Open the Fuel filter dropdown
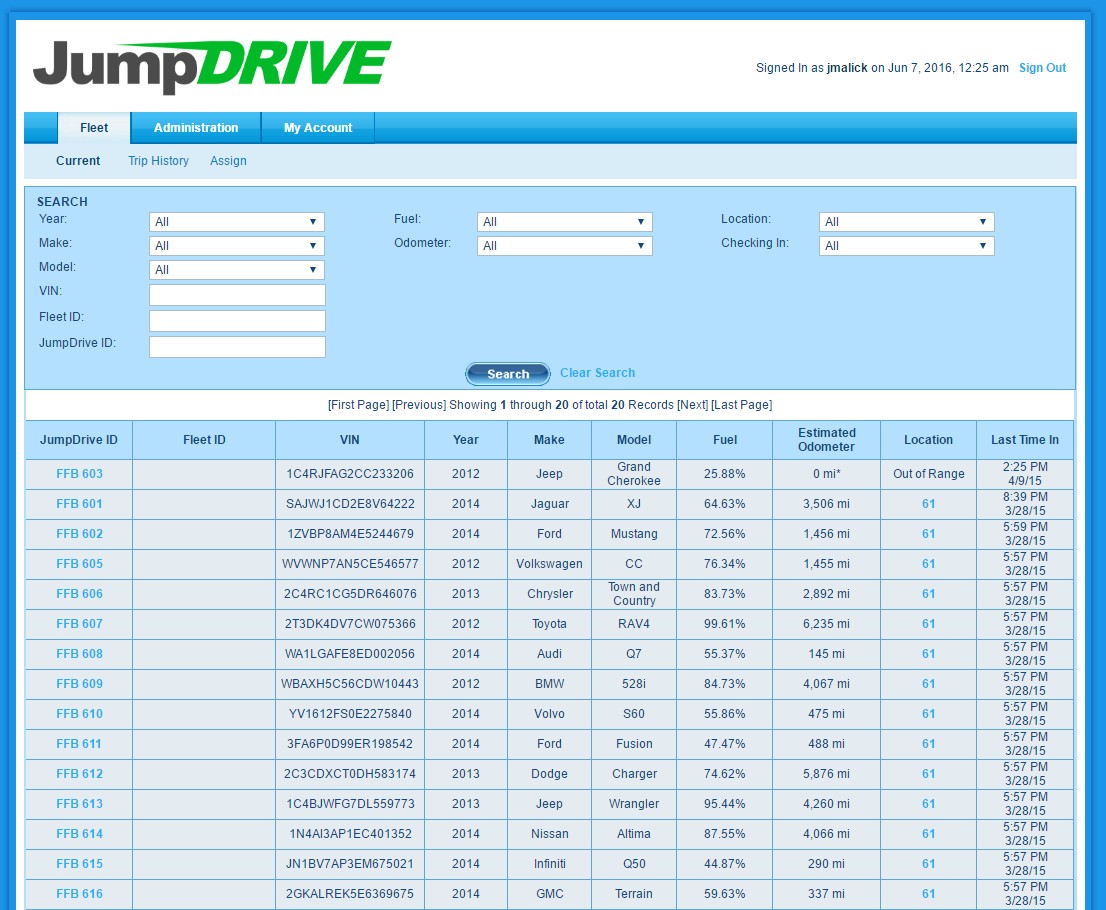The width and height of the screenshot is (1106, 910). pos(565,222)
